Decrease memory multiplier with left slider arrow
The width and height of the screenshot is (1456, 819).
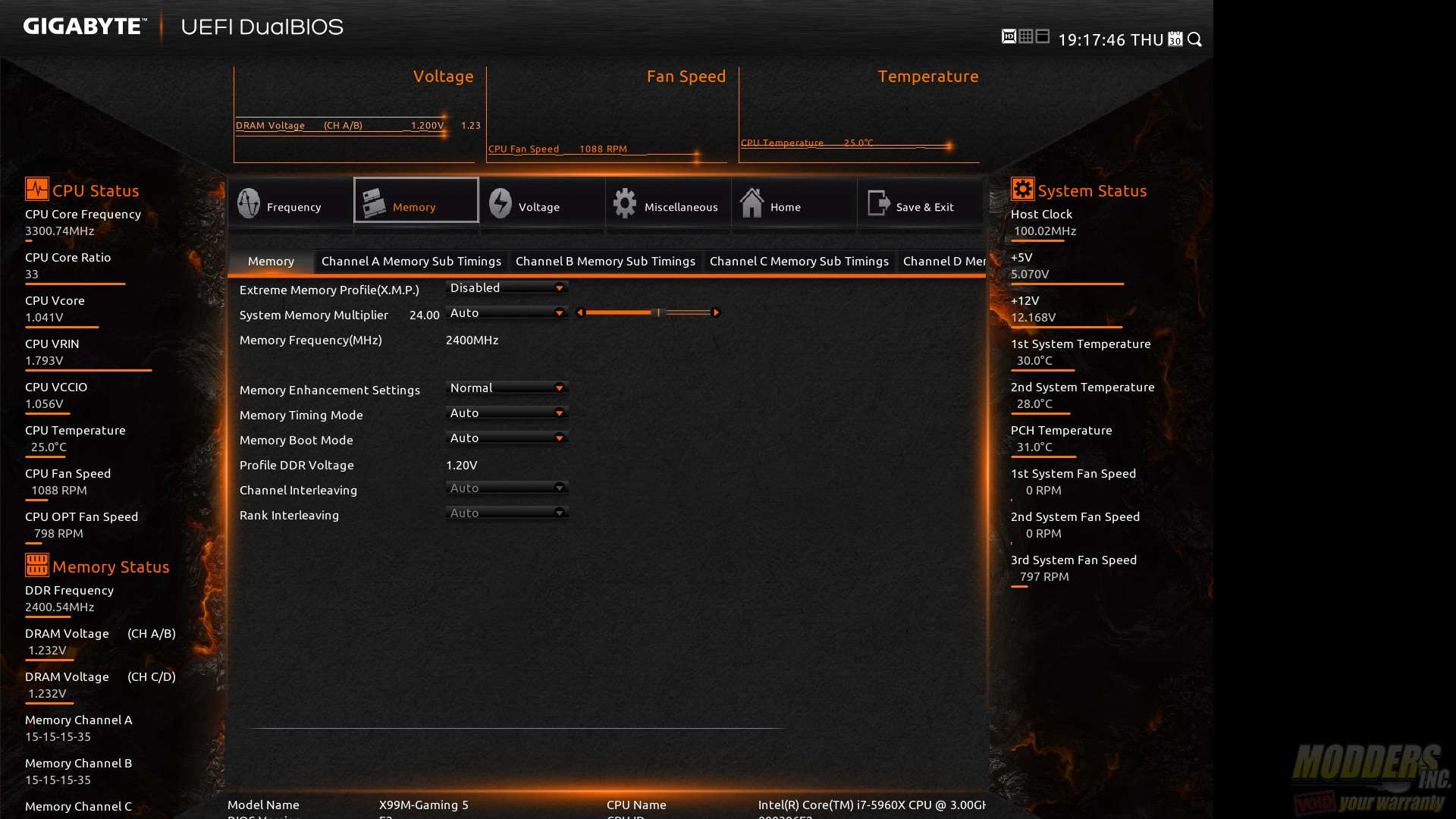(580, 312)
